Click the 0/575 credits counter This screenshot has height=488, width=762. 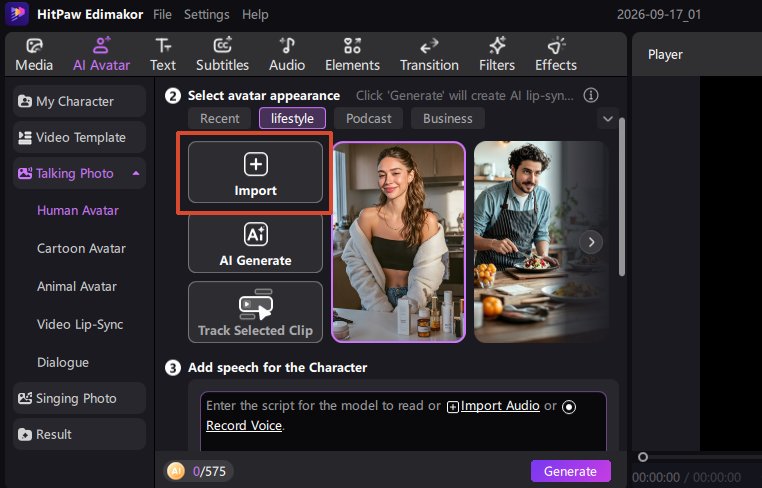coord(209,471)
